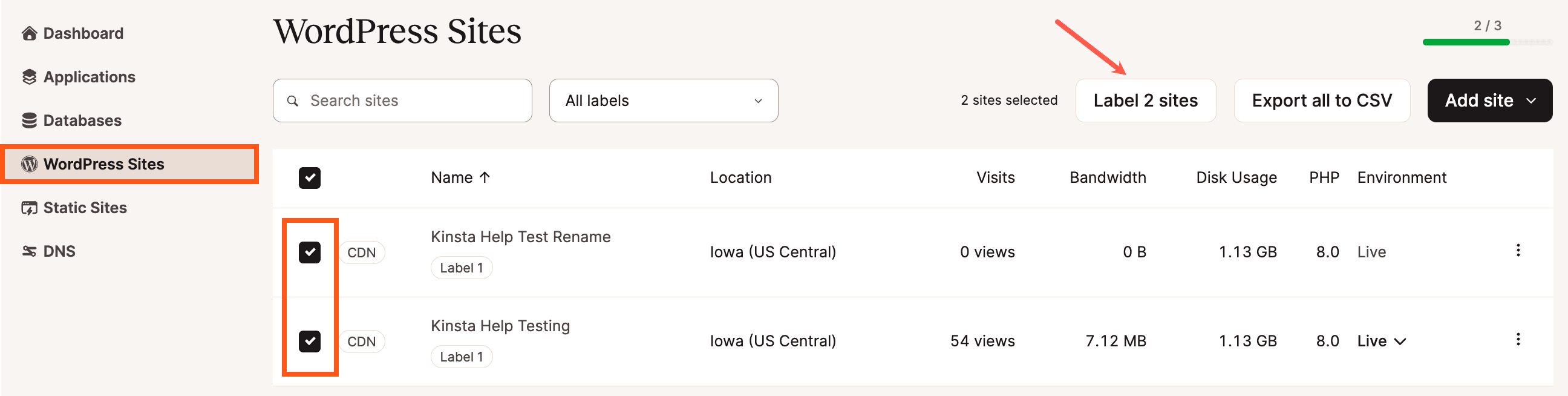Image resolution: width=1568 pixels, height=396 pixels.
Task: Click the WordPress logo icon in sidebar
Action: tap(29, 164)
